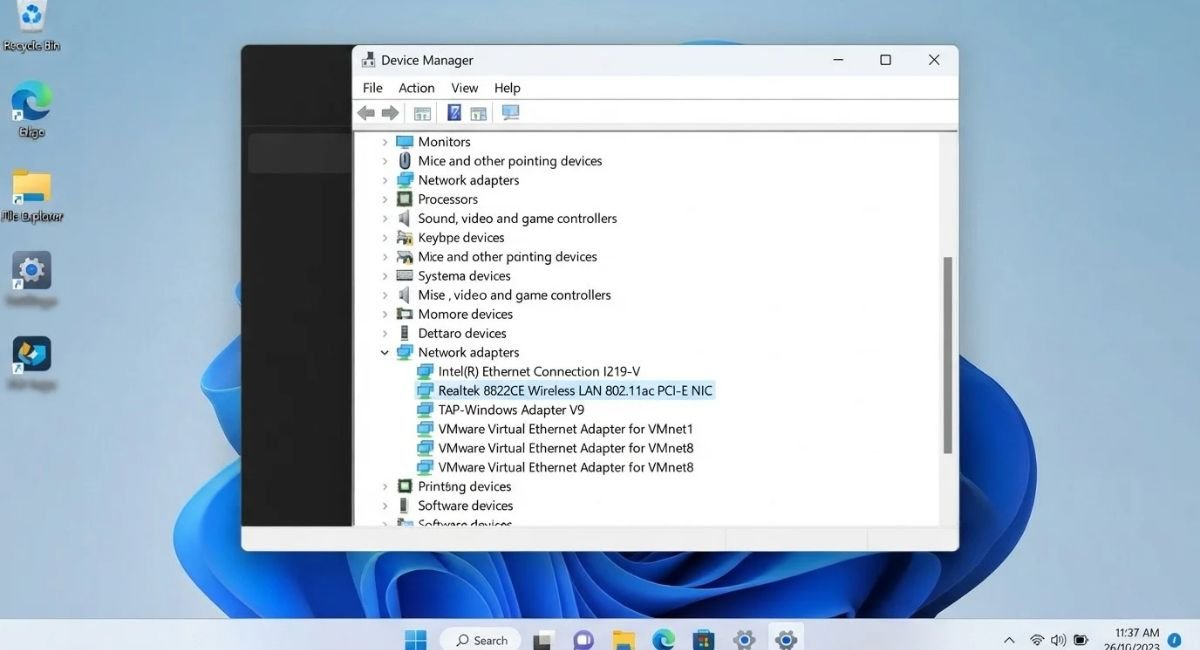Viewport: 1200px width, 650px height.
Task: Expand the Monitors category
Action: [385, 142]
